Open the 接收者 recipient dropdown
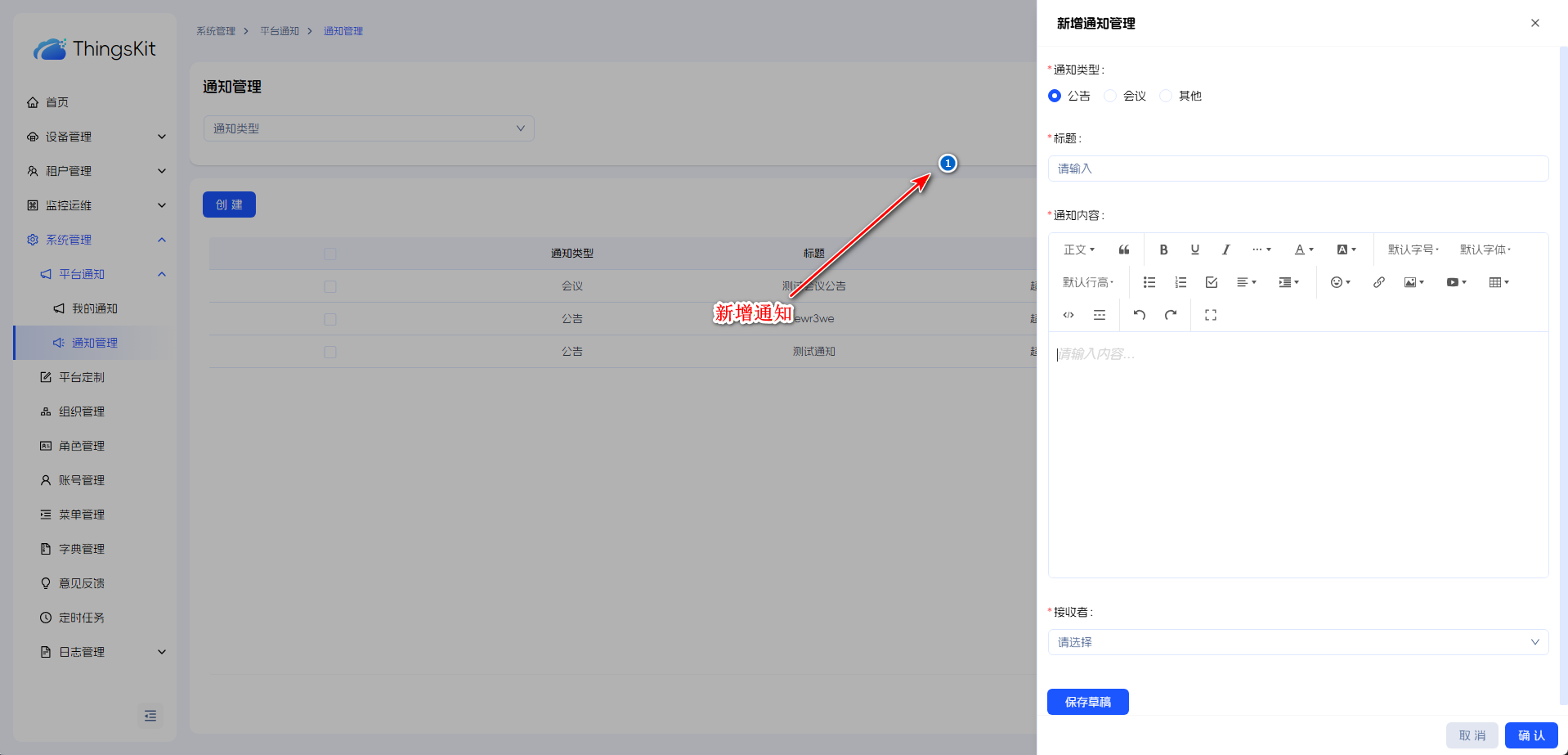This screenshot has height=755, width=1568. pyautogui.click(x=1297, y=642)
